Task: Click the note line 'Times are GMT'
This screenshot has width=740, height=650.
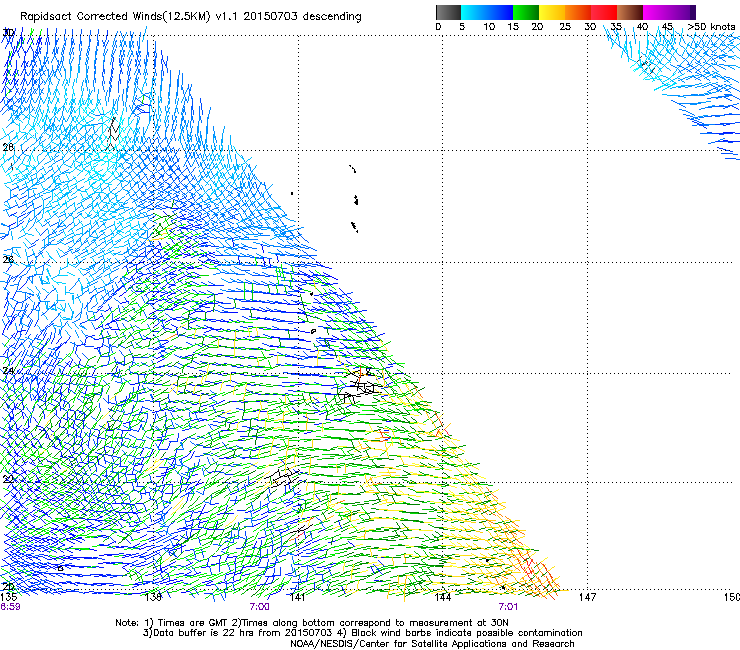Action: [x=311, y=623]
